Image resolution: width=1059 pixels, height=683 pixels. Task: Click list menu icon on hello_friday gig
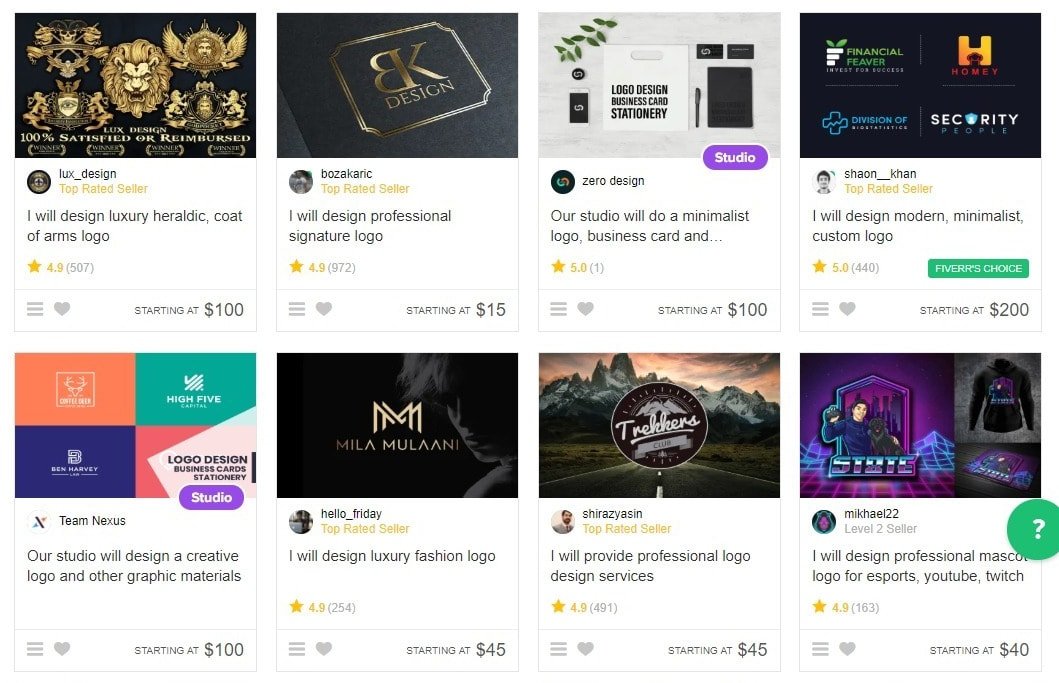tap(297, 649)
